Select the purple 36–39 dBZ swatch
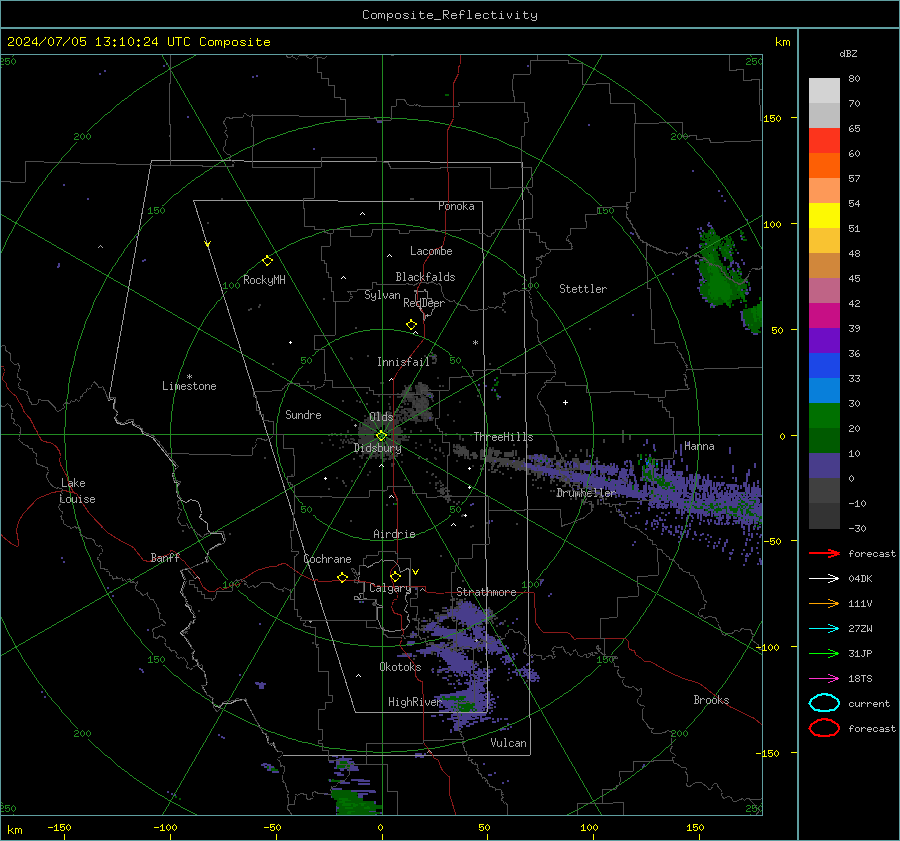 (824, 341)
